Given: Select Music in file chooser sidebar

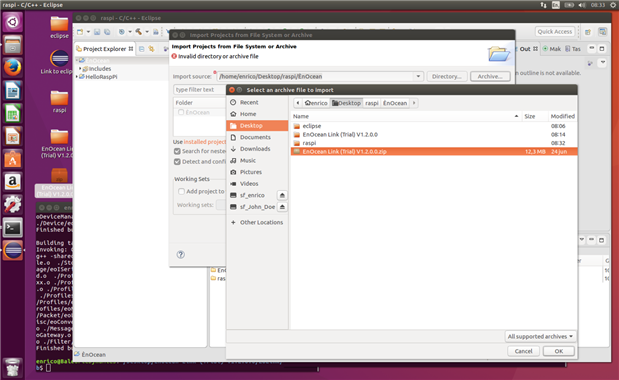Looking at the screenshot, I should 257,161.
